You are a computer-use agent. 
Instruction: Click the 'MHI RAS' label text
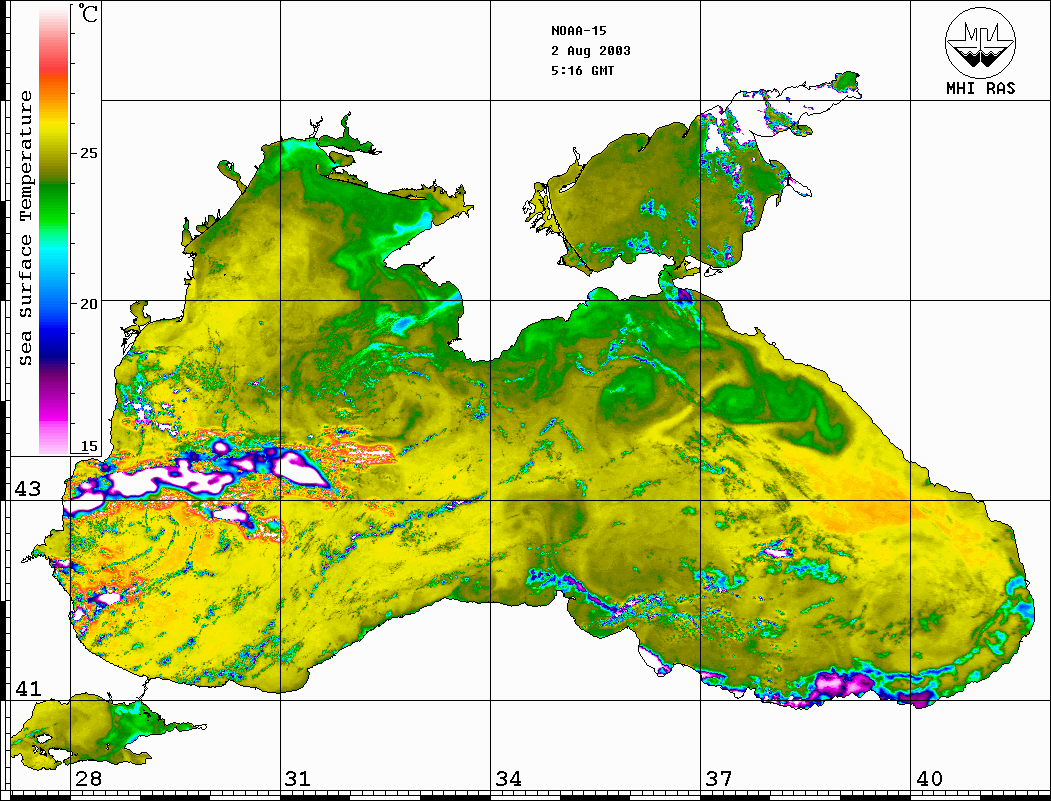pos(980,88)
